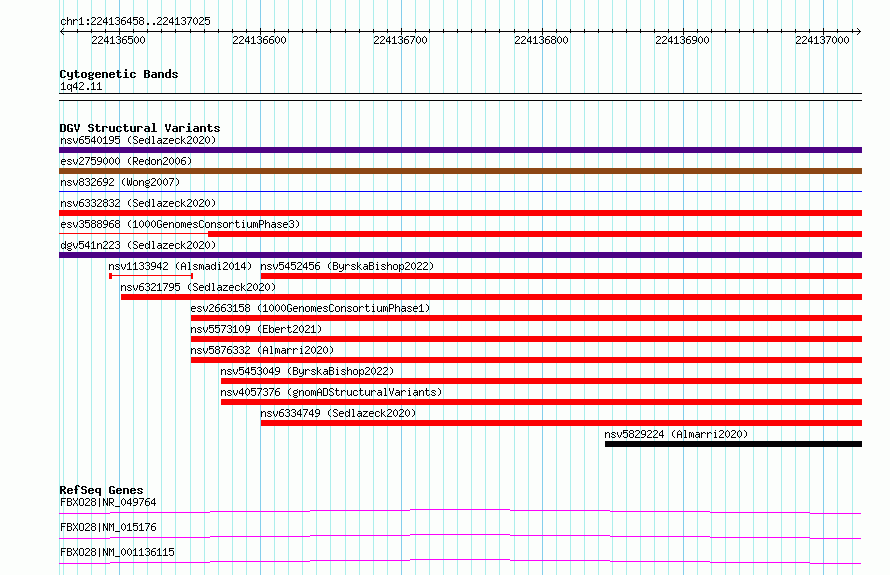This screenshot has height=575, width=890.
Task: Select the 1q42.11 cytogenetic band label
Action: pos(81,86)
